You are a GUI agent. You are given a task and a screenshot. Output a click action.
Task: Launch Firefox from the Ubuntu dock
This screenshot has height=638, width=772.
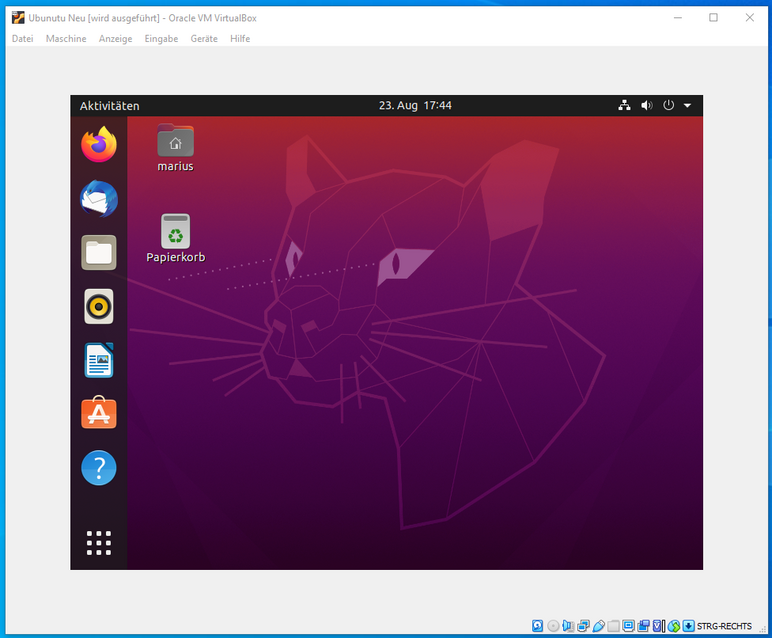[99, 145]
